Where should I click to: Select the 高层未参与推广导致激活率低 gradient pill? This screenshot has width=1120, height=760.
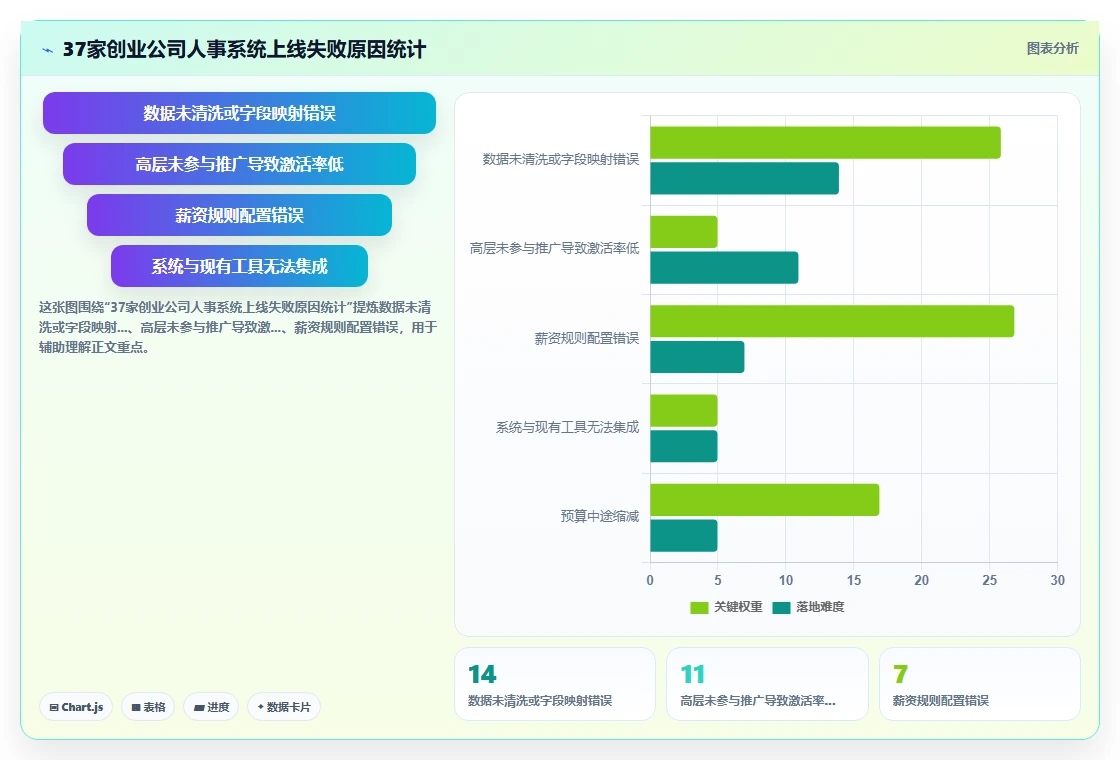coord(239,164)
